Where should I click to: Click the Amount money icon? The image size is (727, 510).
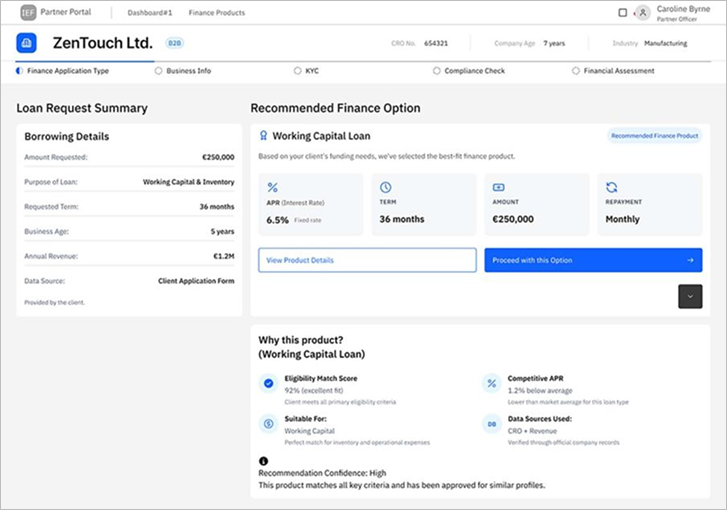click(499, 187)
